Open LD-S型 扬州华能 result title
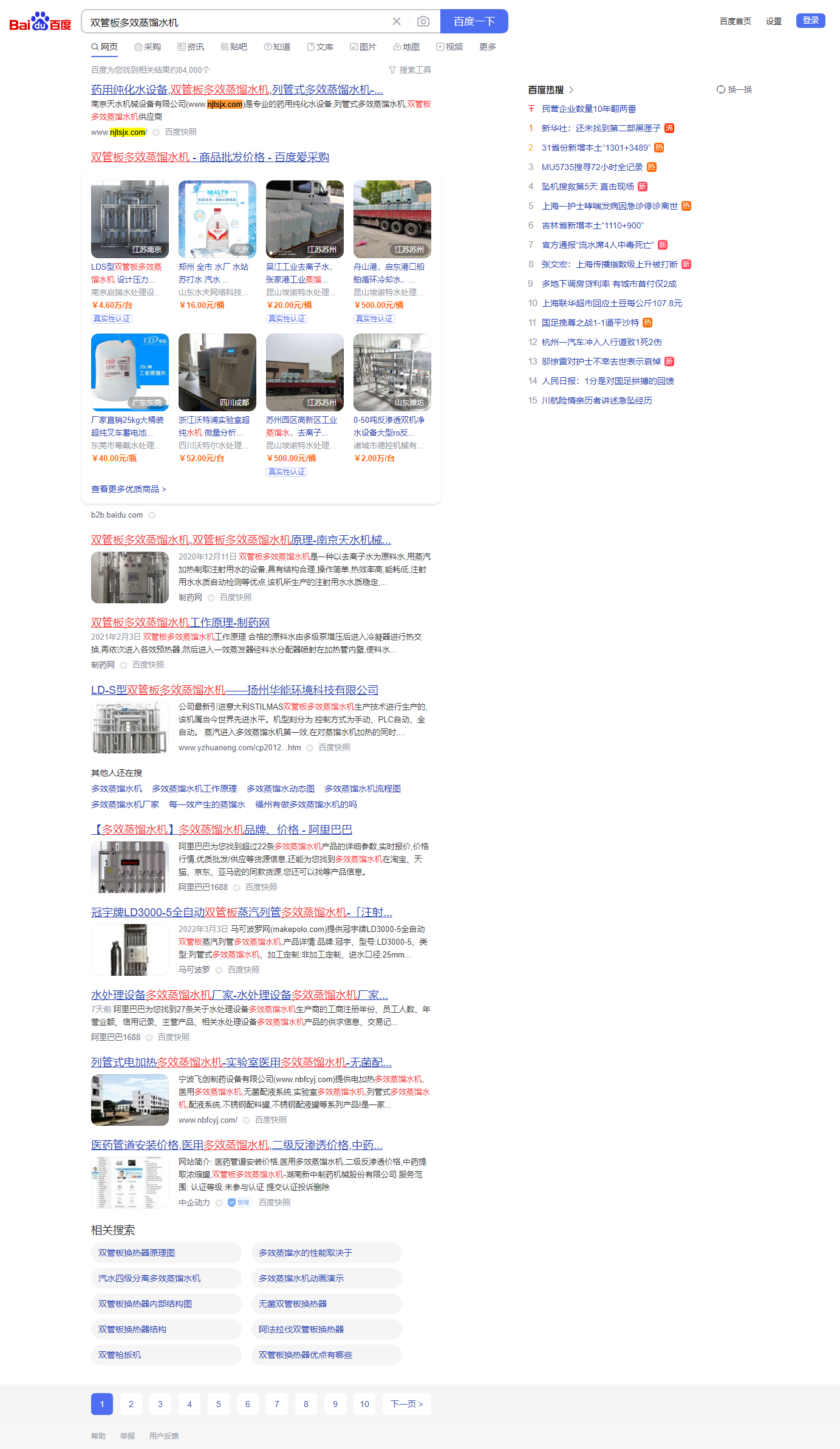This screenshot has width=840, height=1449. click(x=234, y=690)
